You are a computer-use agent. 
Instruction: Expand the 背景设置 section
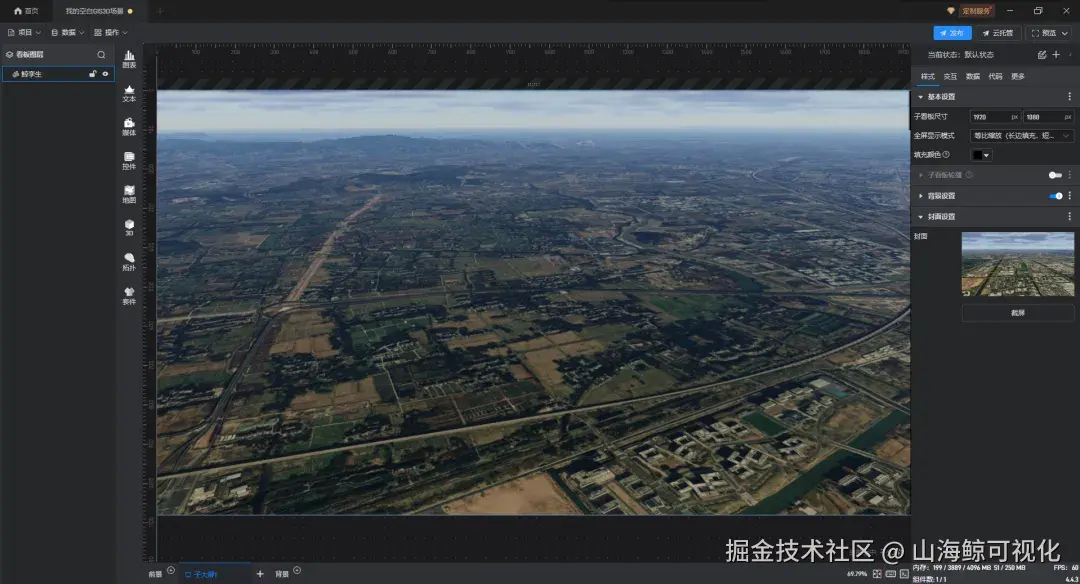click(921, 196)
